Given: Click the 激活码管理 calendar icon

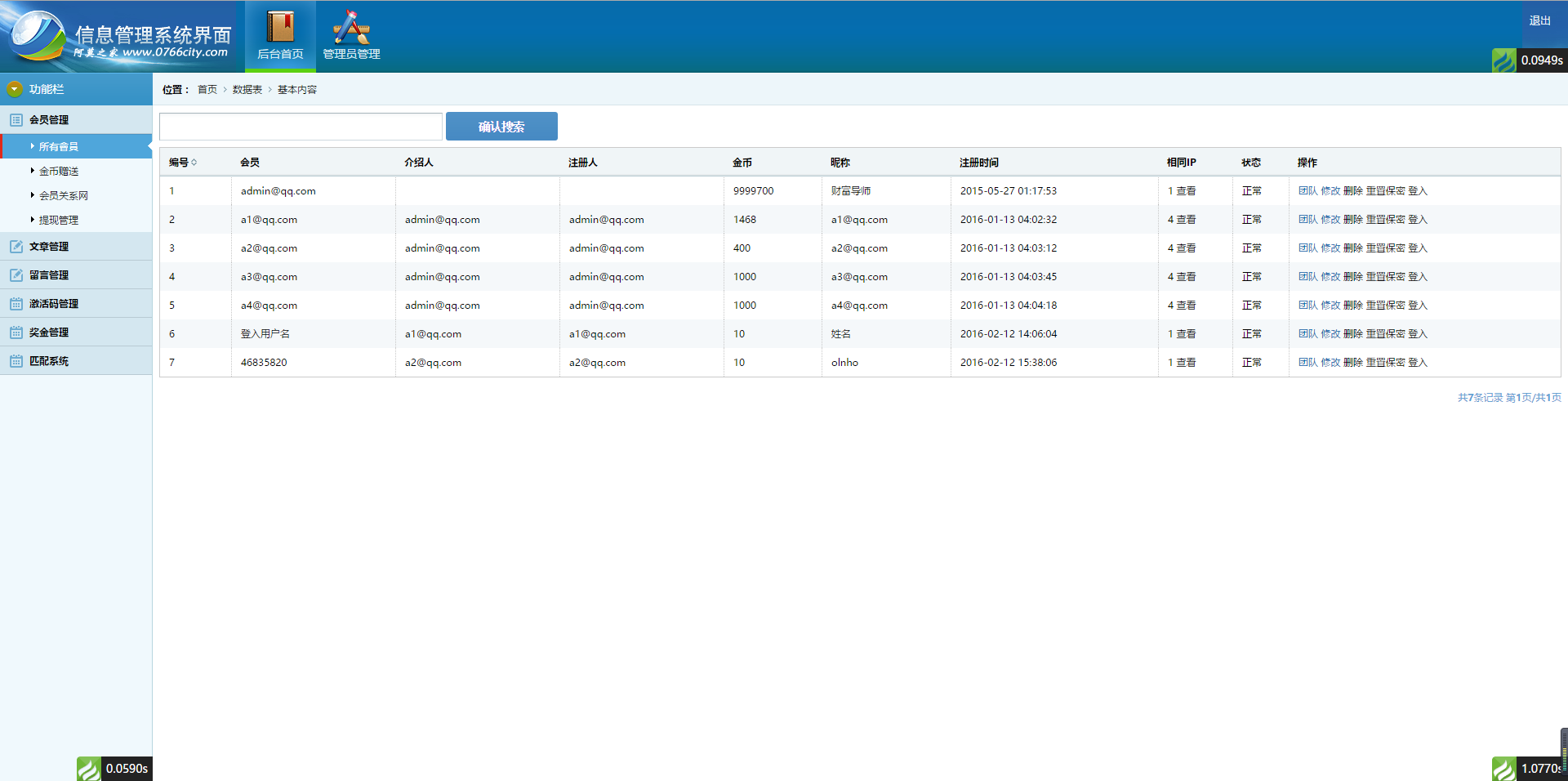Looking at the screenshot, I should tap(16, 304).
